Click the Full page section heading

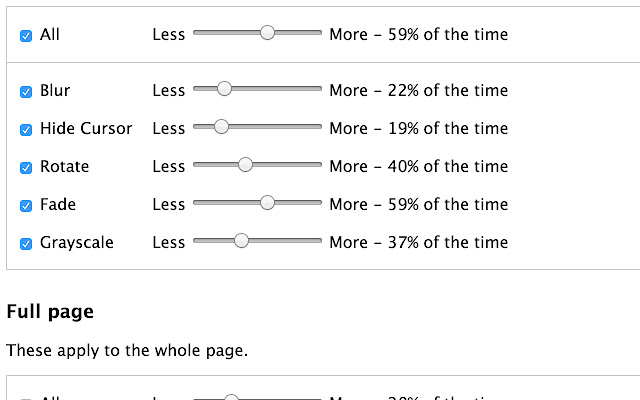coord(50,312)
